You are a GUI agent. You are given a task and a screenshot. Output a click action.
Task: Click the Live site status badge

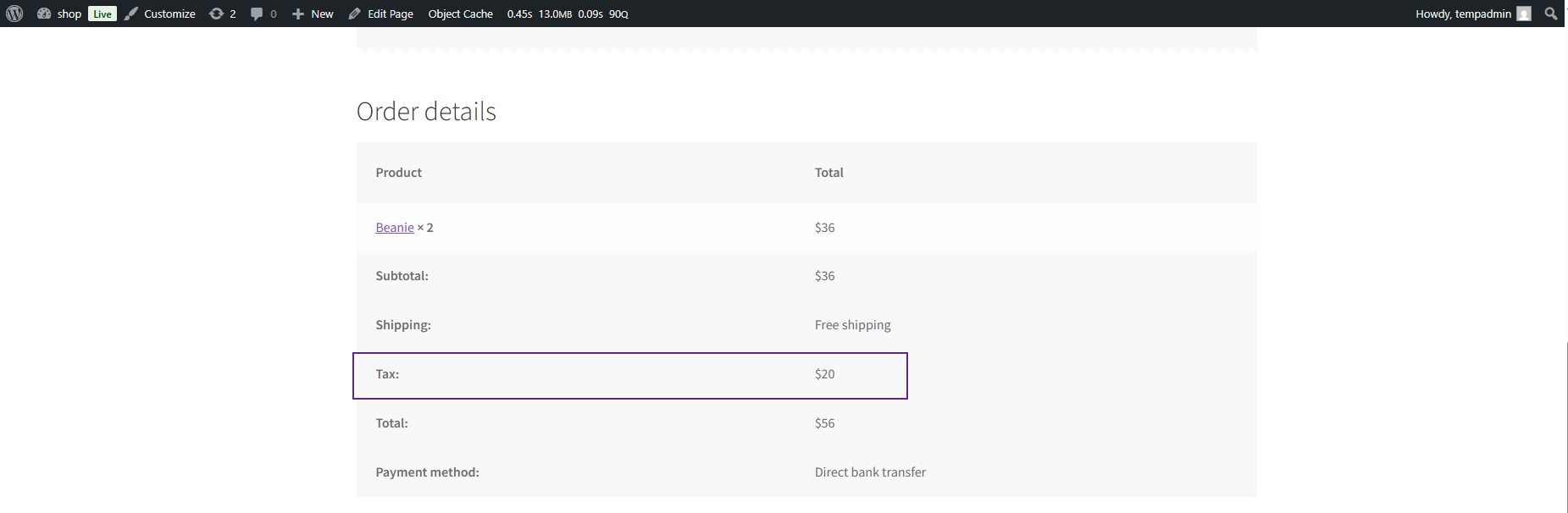(103, 14)
